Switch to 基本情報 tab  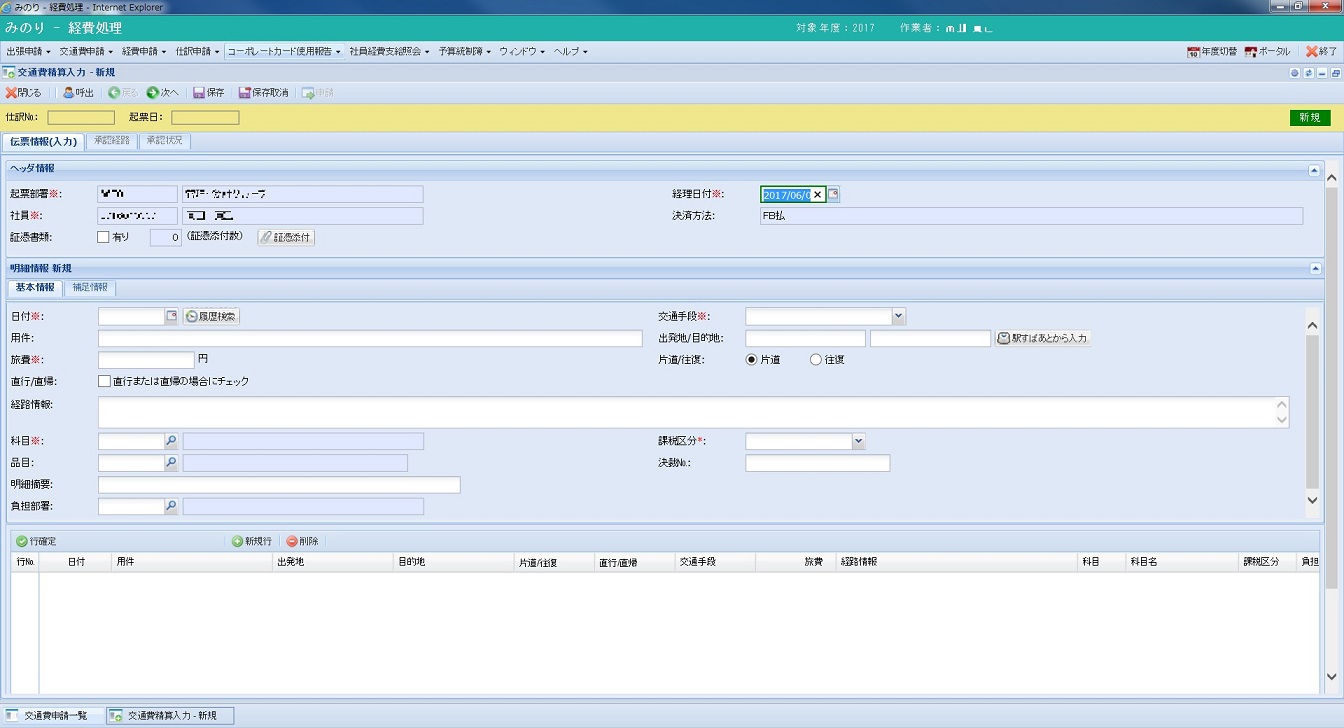[x=35, y=288]
